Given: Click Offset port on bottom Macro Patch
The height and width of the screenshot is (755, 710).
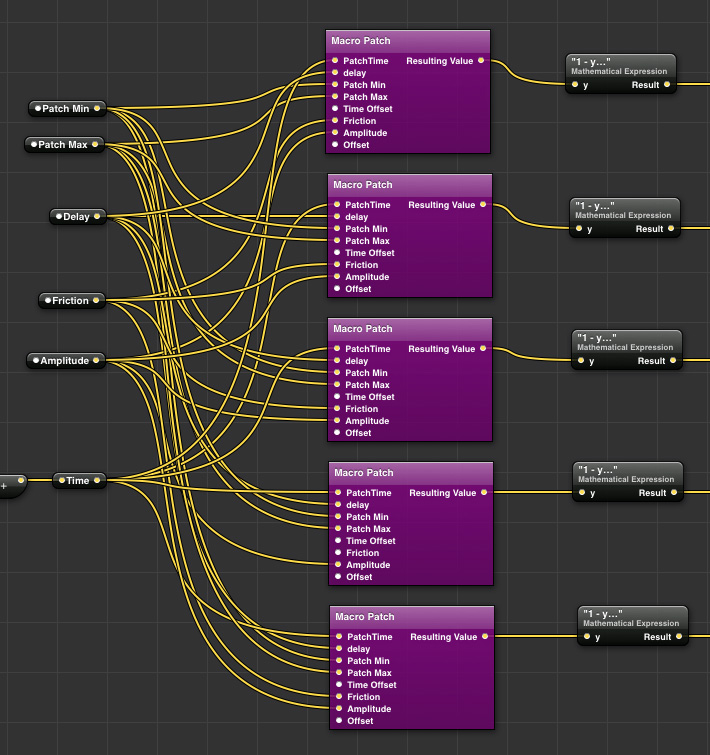Looking at the screenshot, I should pos(339,720).
